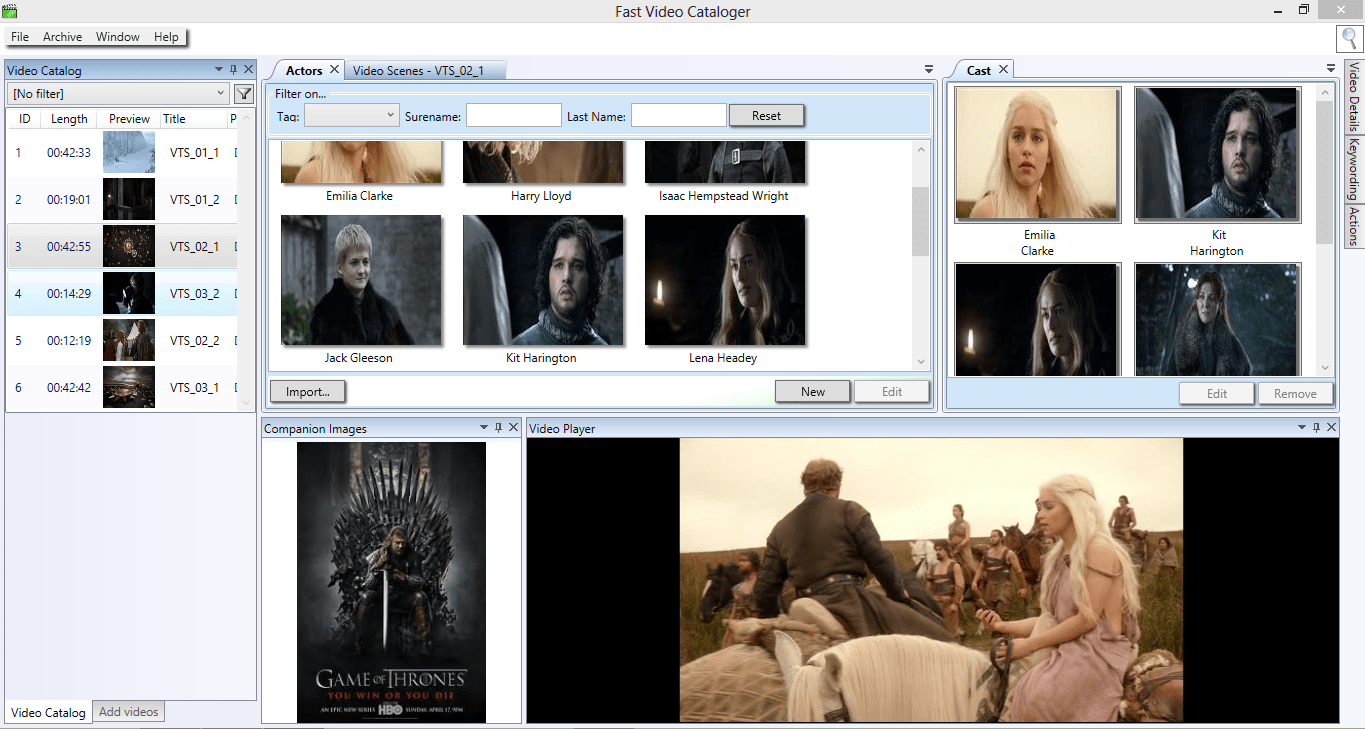Click the Surename input field

tap(514, 116)
